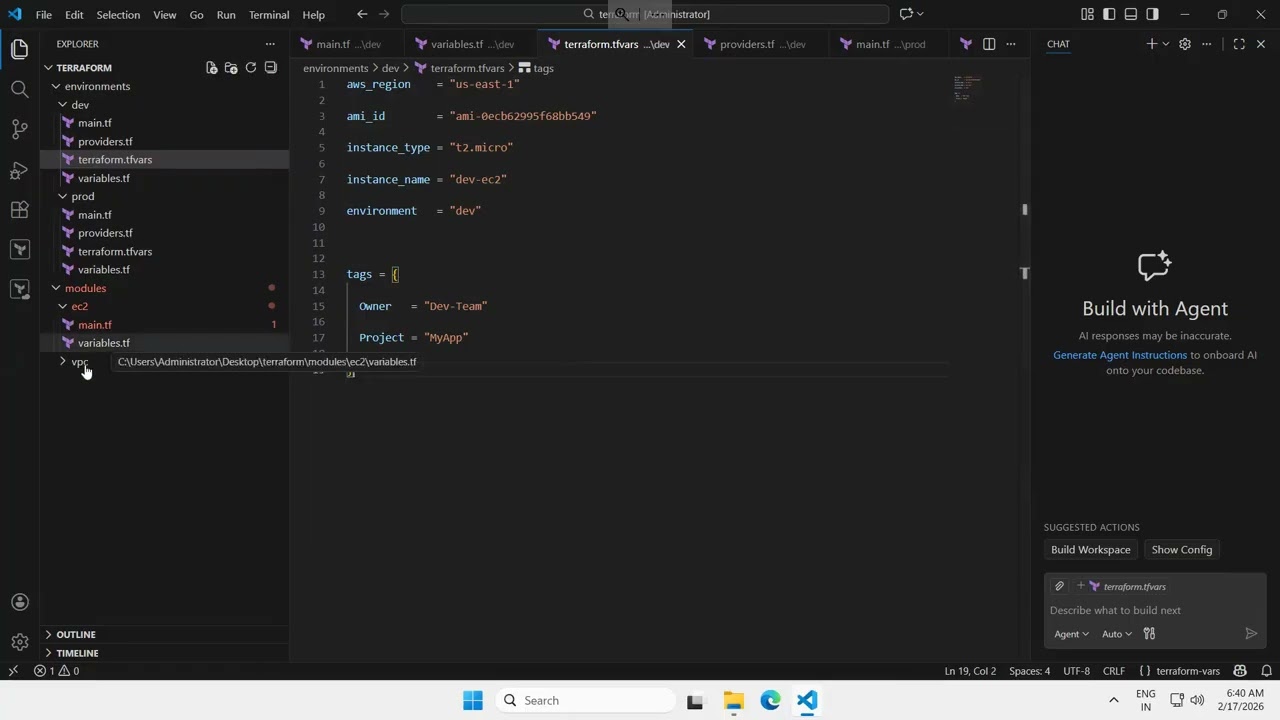The image size is (1280, 720).
Task: Collapse the prod folder
Action: (x=165, y=196)
